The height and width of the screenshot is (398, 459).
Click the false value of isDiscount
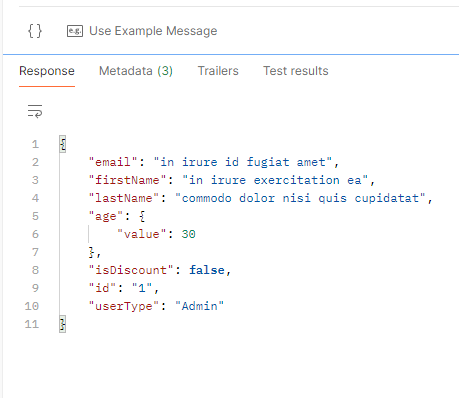207,270
